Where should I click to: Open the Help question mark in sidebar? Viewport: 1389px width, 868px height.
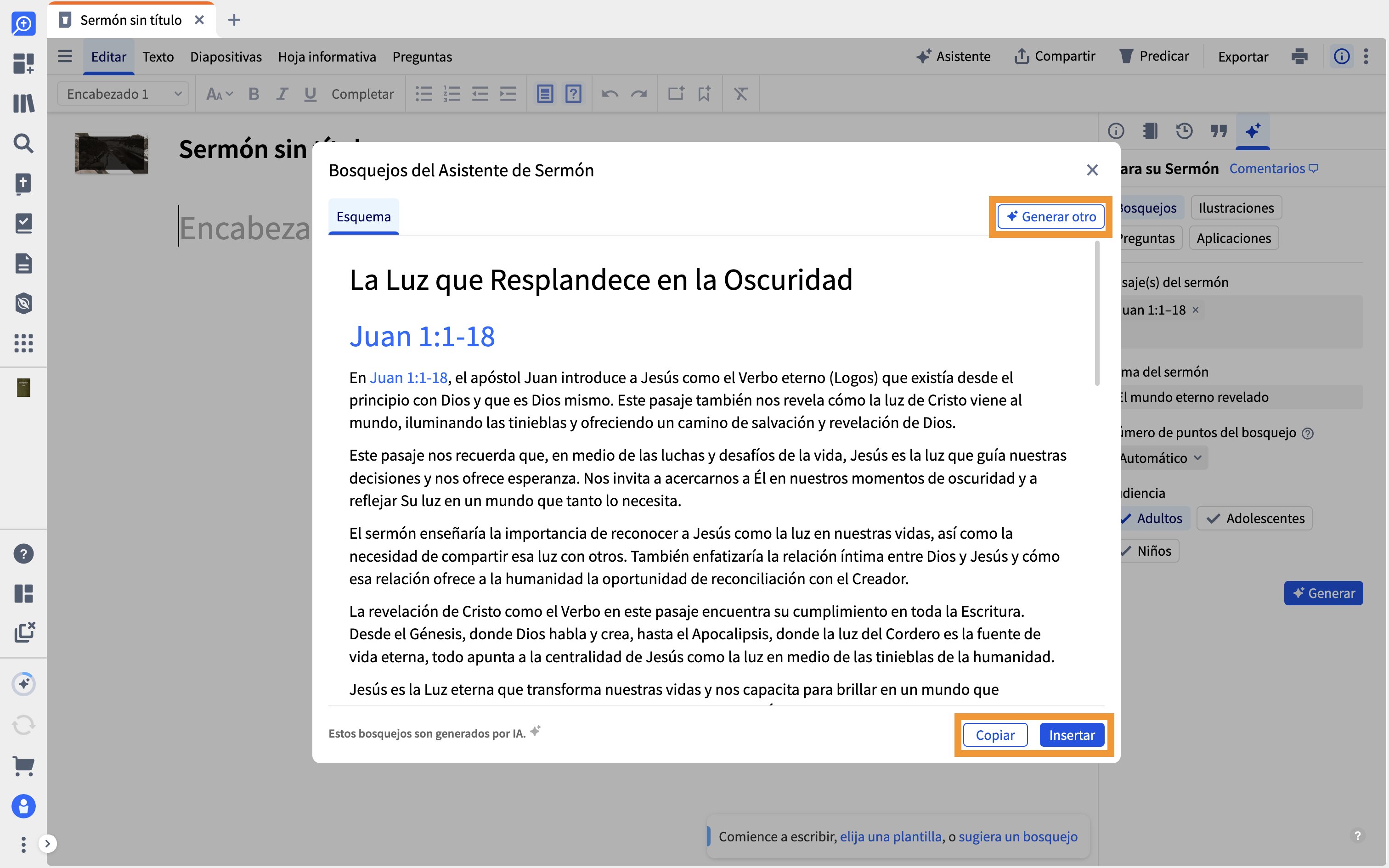pyautogui.click(x=23, y=553)
